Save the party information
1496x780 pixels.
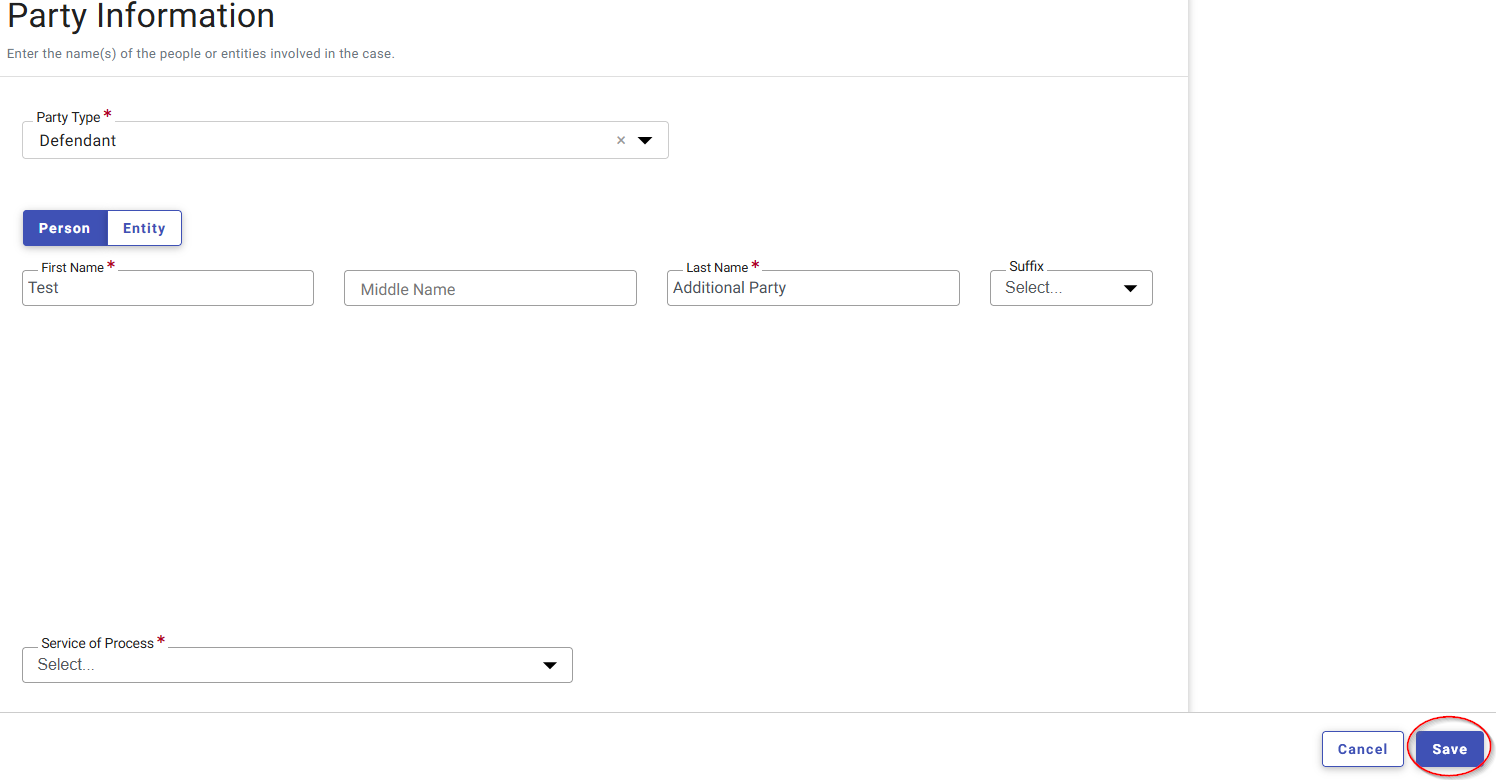pyautogui.click(x=1450, y=748)
